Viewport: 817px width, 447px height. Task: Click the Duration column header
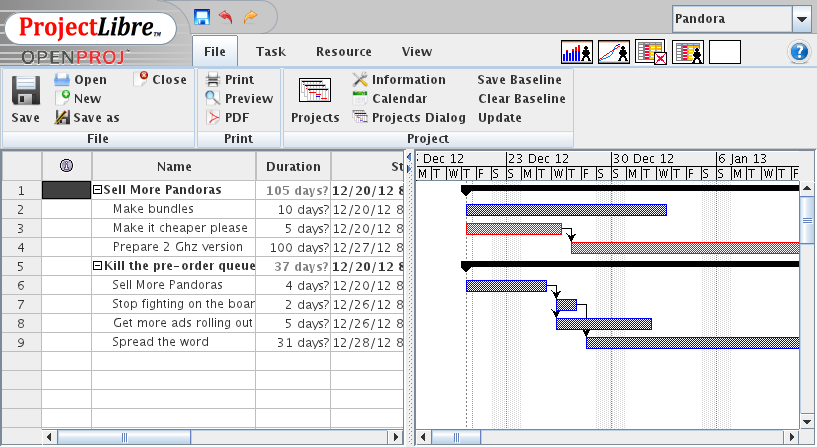point(293,167)
